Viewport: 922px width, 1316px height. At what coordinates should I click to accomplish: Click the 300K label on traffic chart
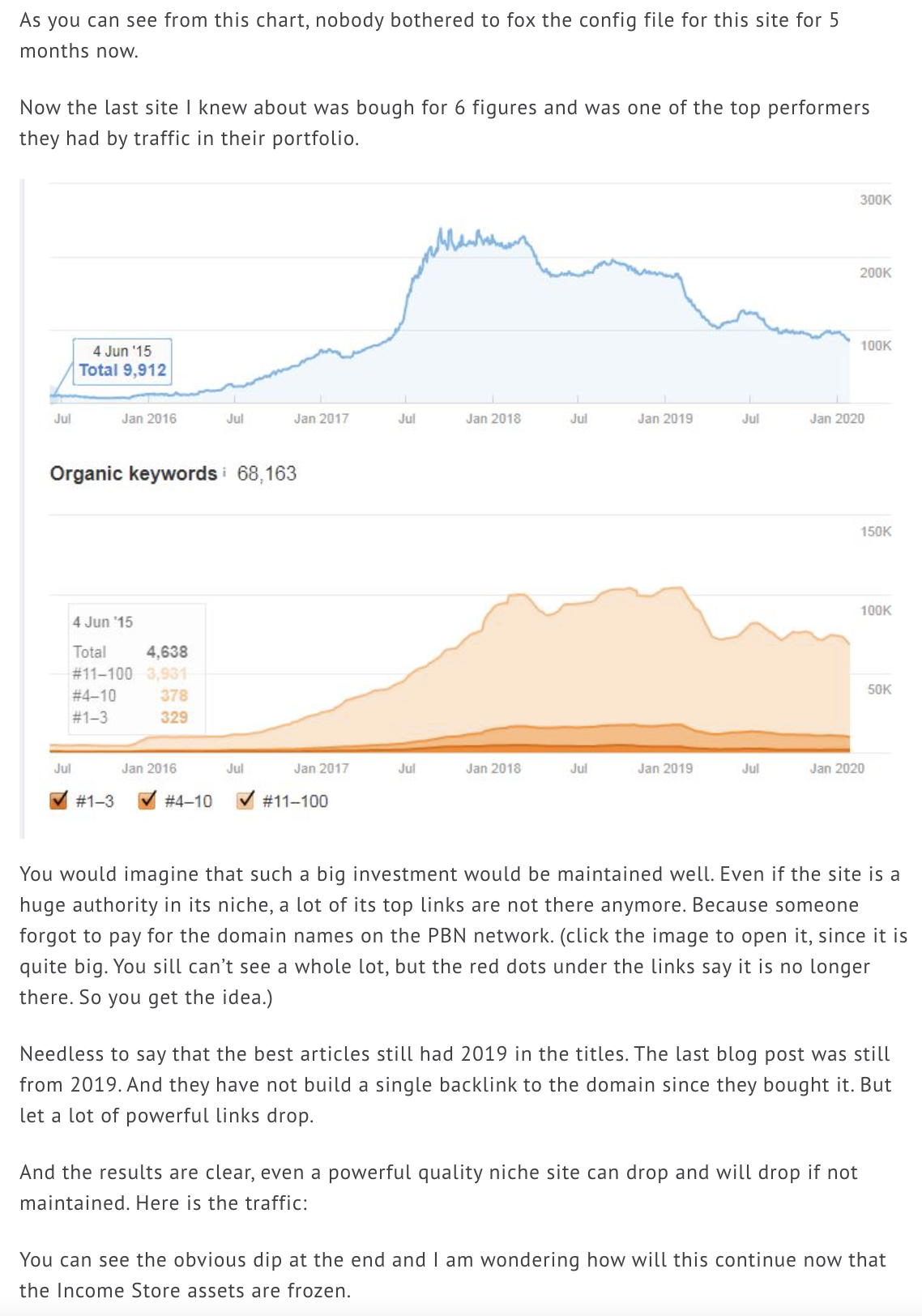coord(875,200)
